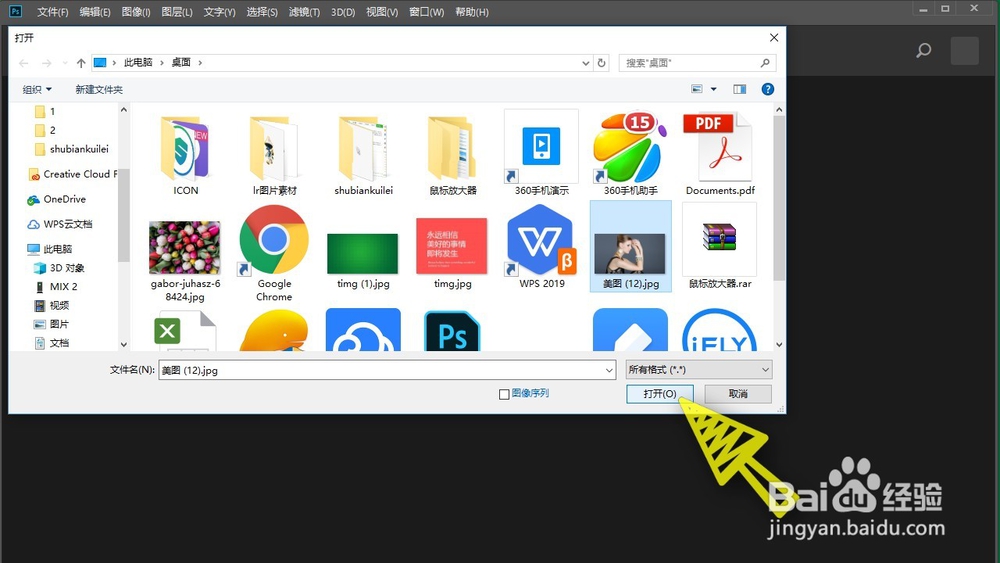Open the recent locations dropdown arrow
The height and width of the screenshot is (563, 1000).
tap(65, 62)
